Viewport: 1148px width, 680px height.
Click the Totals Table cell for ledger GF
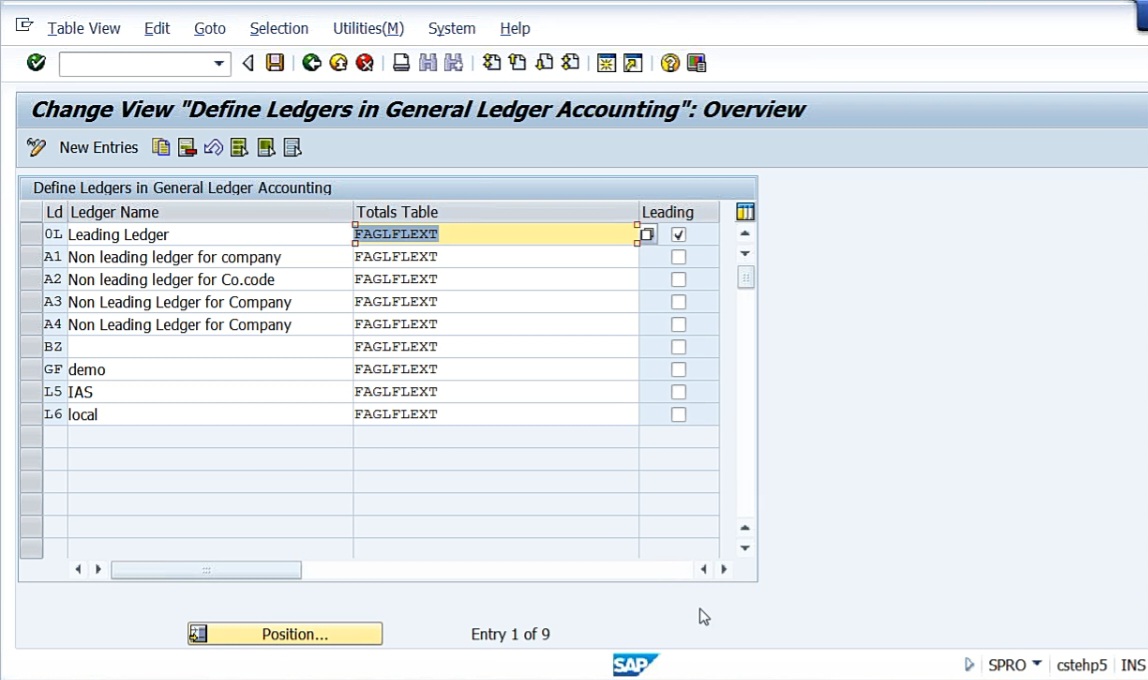(x=496, y=370)
